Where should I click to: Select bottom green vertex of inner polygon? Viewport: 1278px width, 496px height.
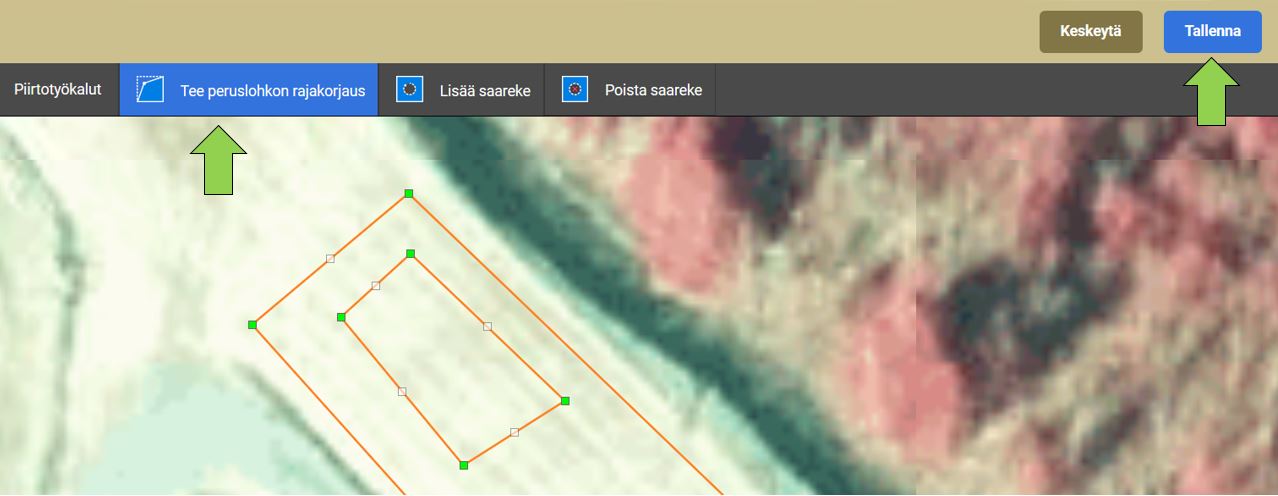(464, 465)
